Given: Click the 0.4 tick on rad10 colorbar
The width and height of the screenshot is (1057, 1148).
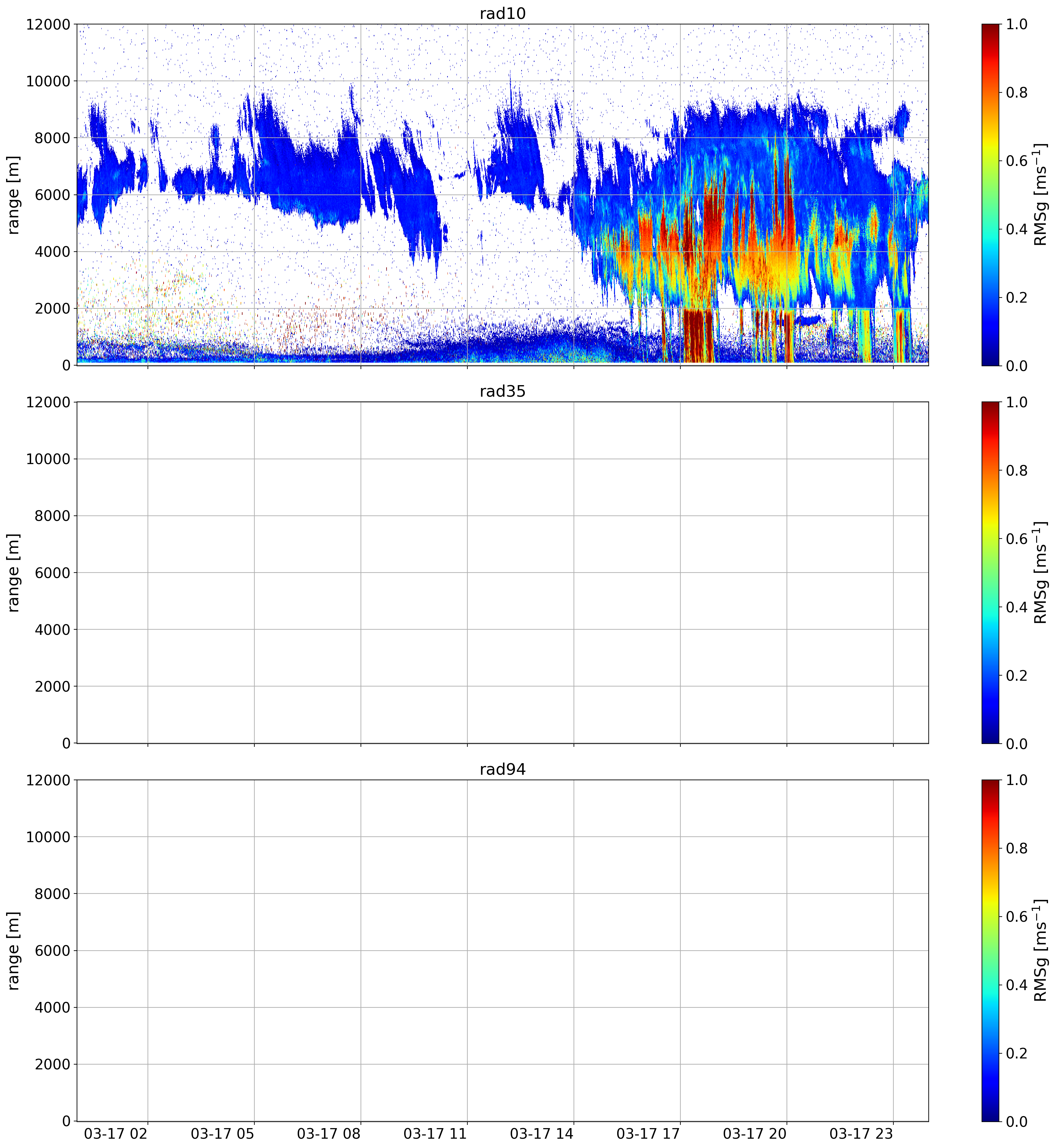Looking at the screenshot, I should [1016, 229].
